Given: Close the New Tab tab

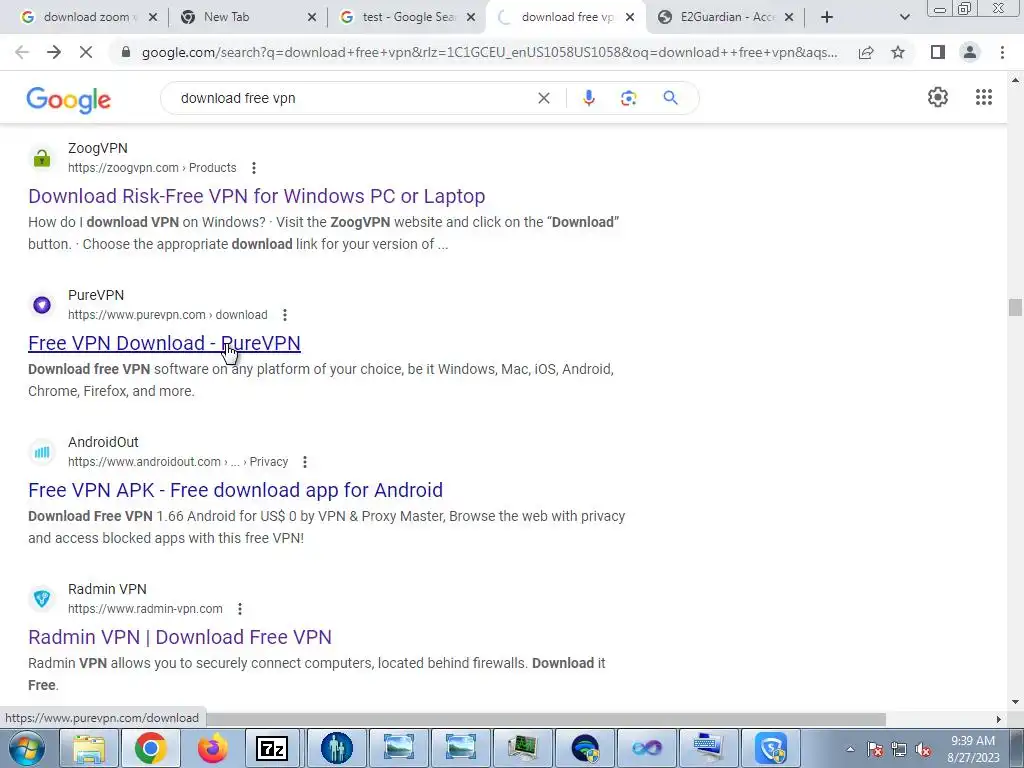Looking at the screenshot, I should coord(312,17).
